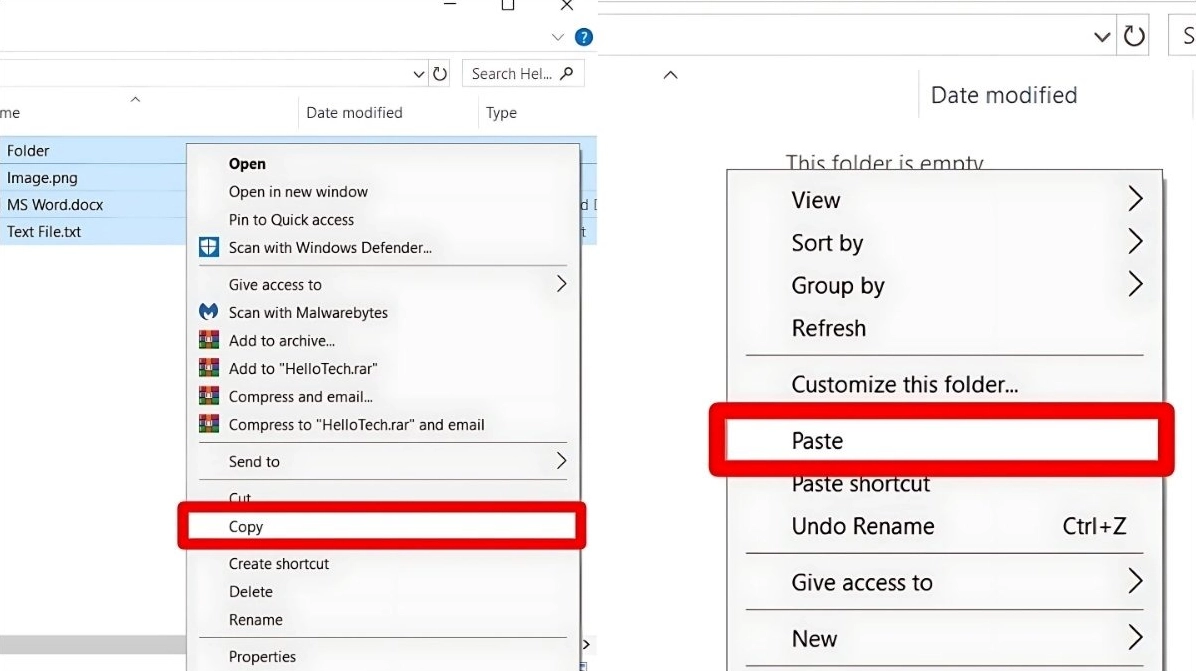The image size is (1196, 671).
Task: Expand the Give access to submenu arrow
Action: click(561, 284)
